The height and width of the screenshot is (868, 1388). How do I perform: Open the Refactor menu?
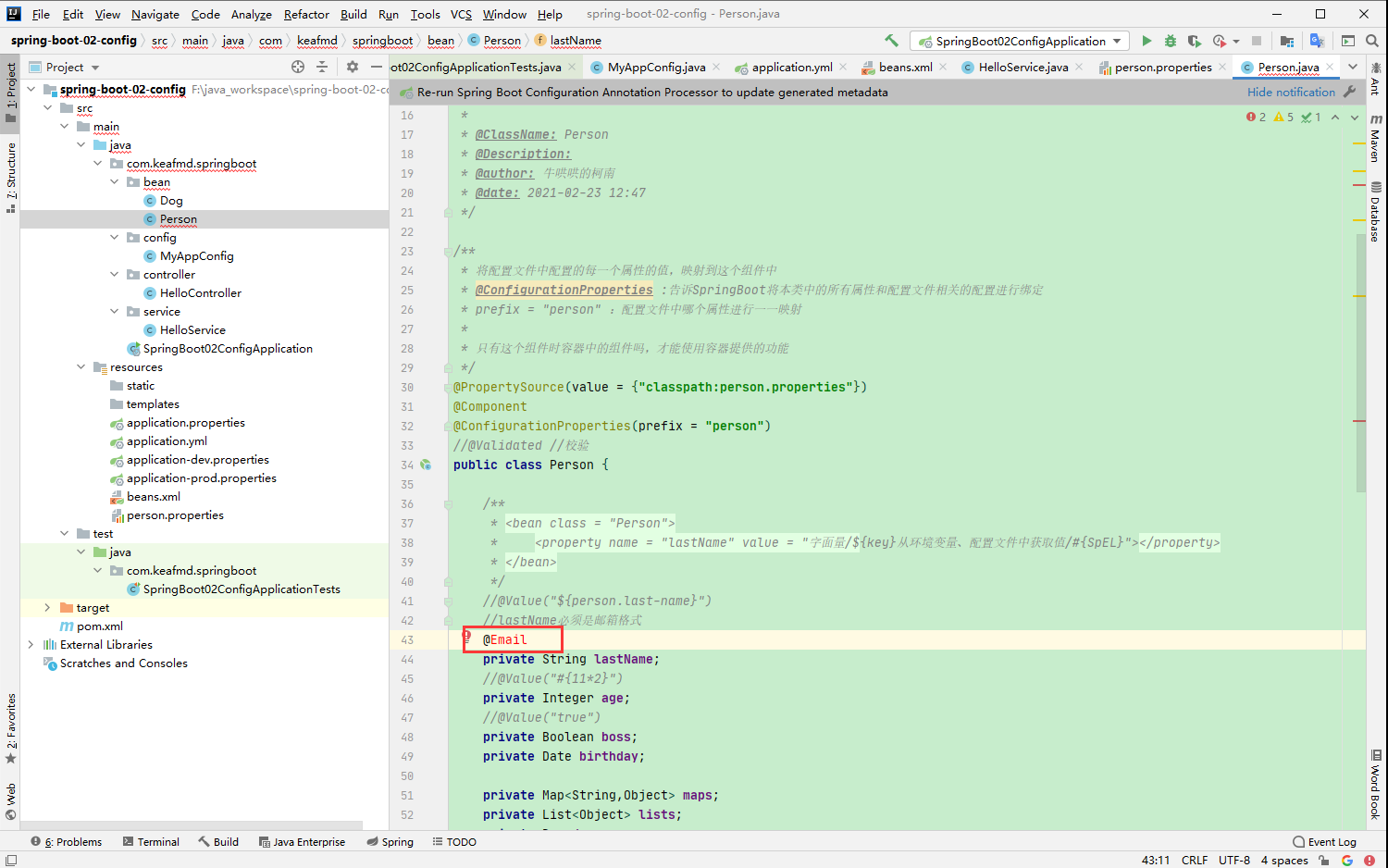pos(306,14)
